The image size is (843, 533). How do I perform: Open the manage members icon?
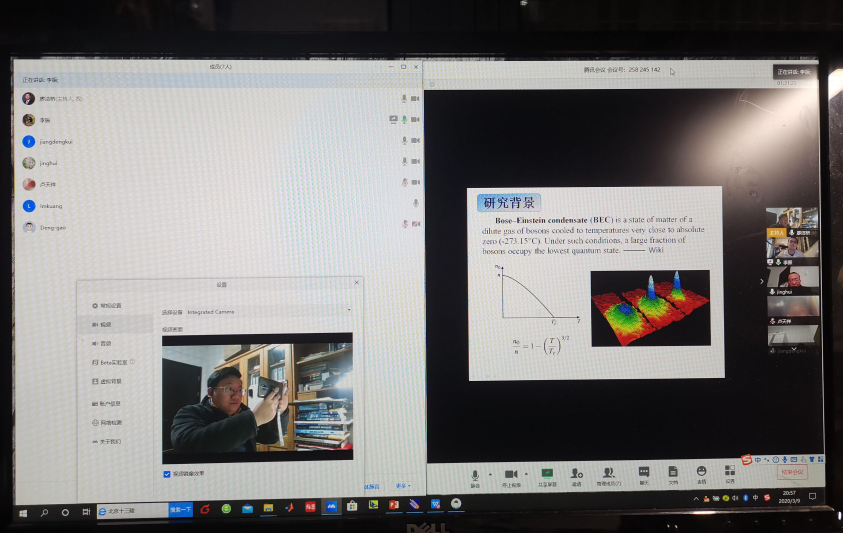coord(608,473)
